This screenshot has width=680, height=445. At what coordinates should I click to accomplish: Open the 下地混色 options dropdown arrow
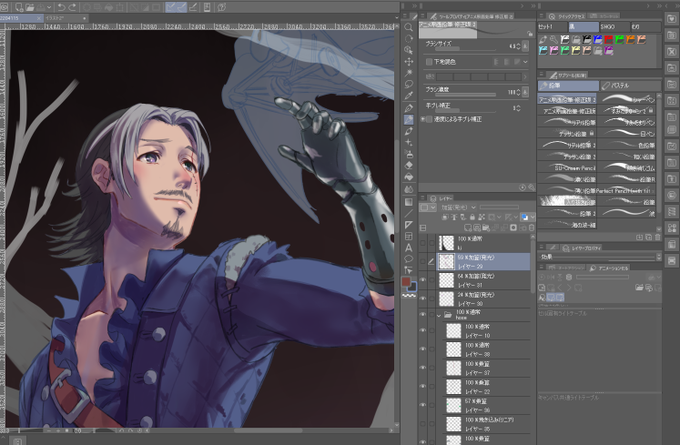click(526, 62)
